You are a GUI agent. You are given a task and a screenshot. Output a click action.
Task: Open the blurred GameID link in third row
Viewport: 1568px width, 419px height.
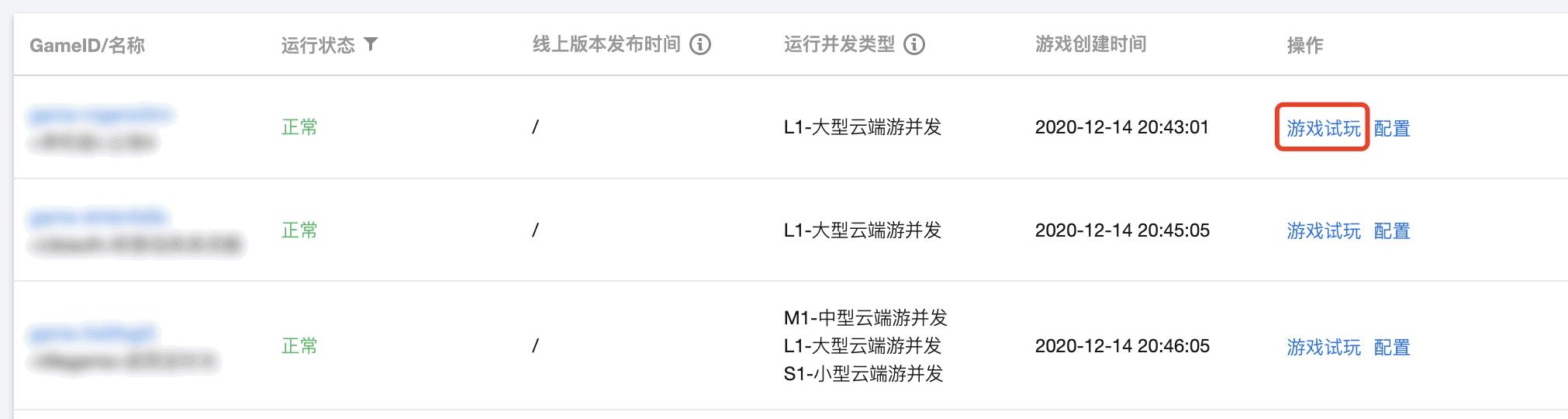tap(92, 334)
